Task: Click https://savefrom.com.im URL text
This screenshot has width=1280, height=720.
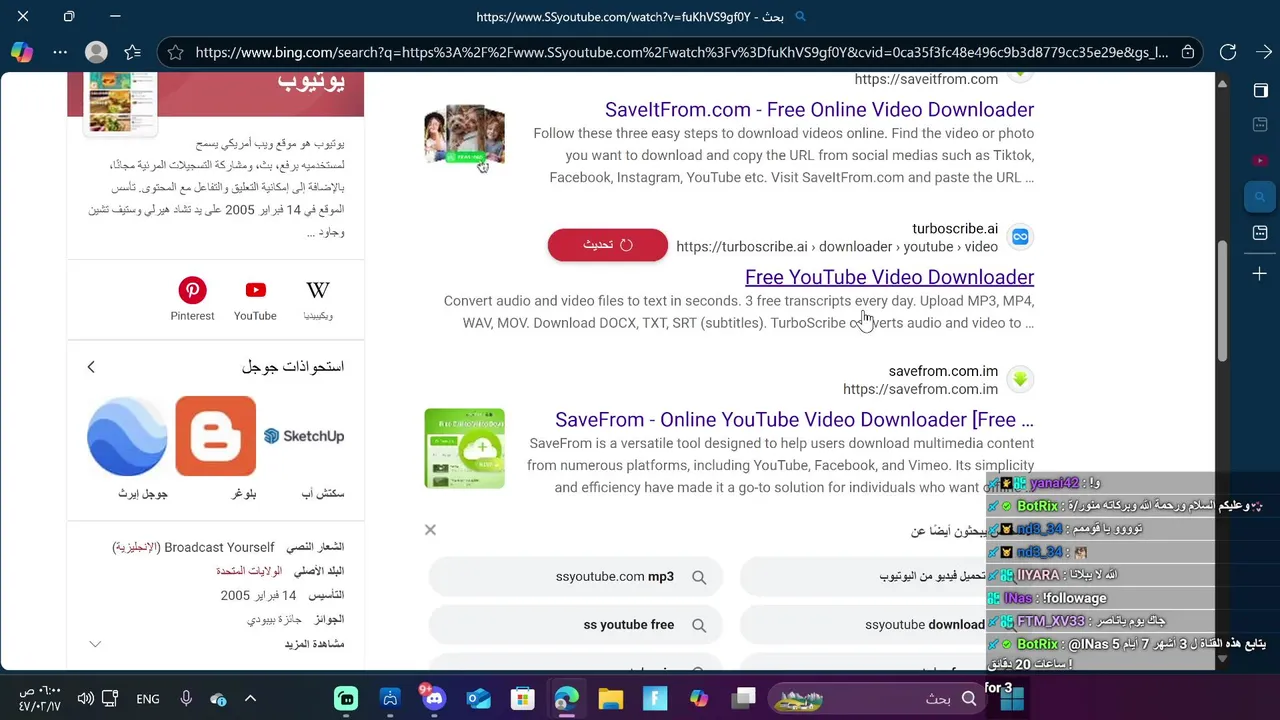Action: [x=920, y=389]
